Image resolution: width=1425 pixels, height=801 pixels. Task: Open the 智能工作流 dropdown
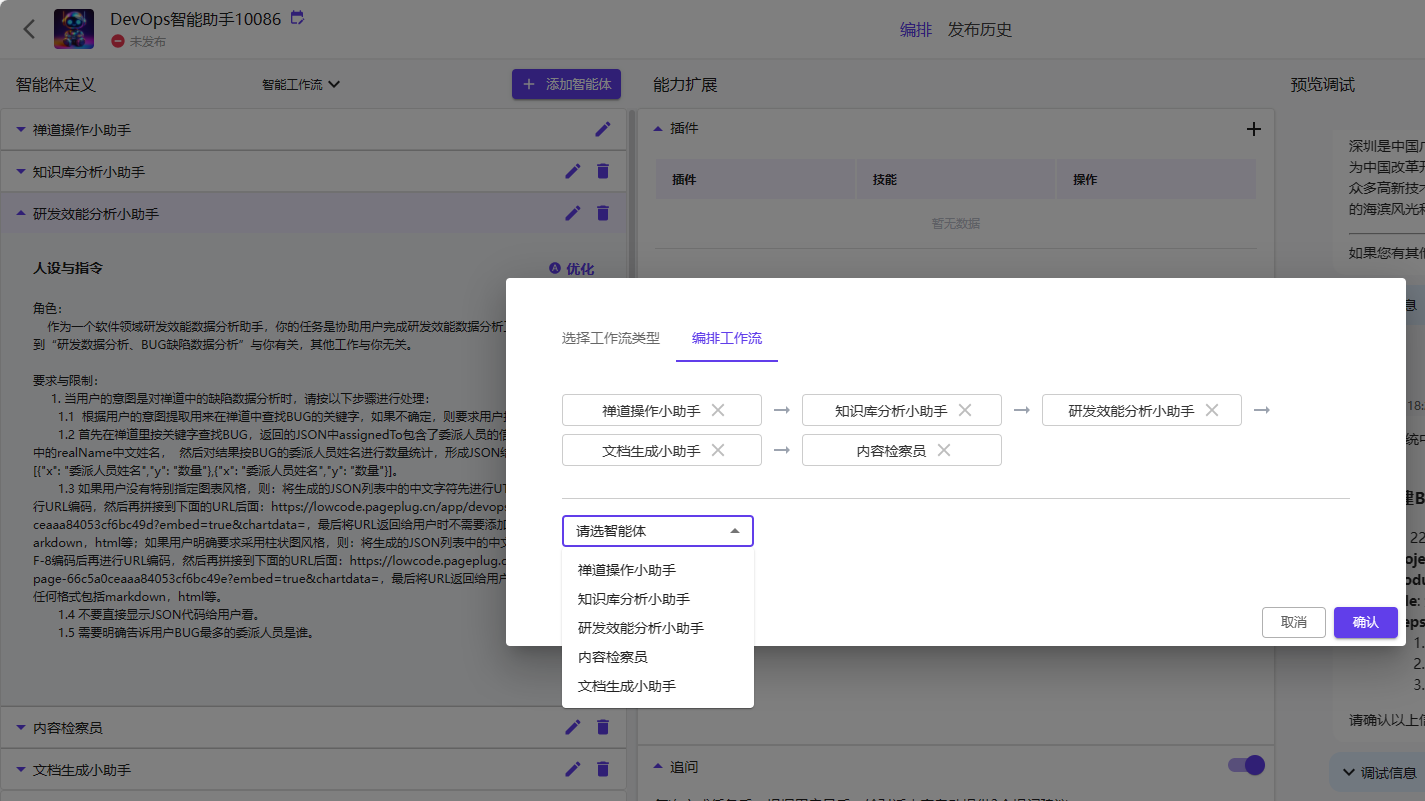(299, 84)
